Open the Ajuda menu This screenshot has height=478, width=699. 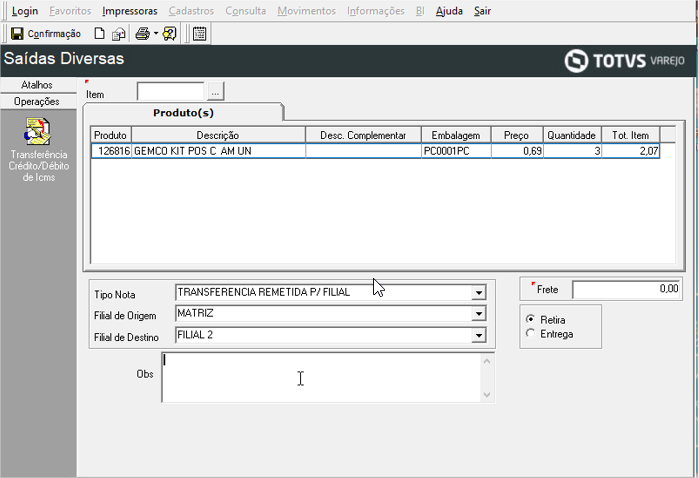click(449, 11)
